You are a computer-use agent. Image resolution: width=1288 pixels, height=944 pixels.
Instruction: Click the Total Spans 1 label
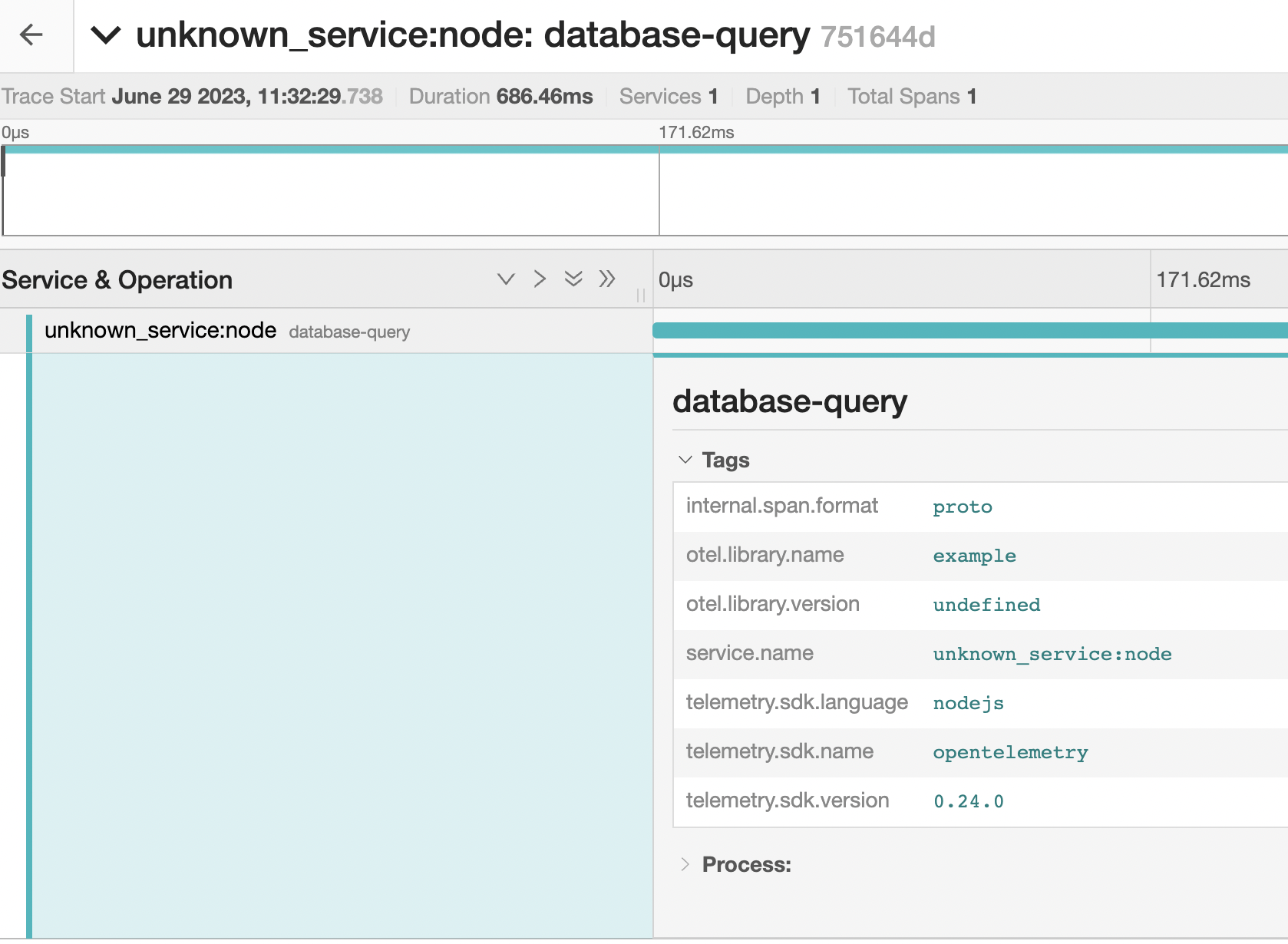912,96
